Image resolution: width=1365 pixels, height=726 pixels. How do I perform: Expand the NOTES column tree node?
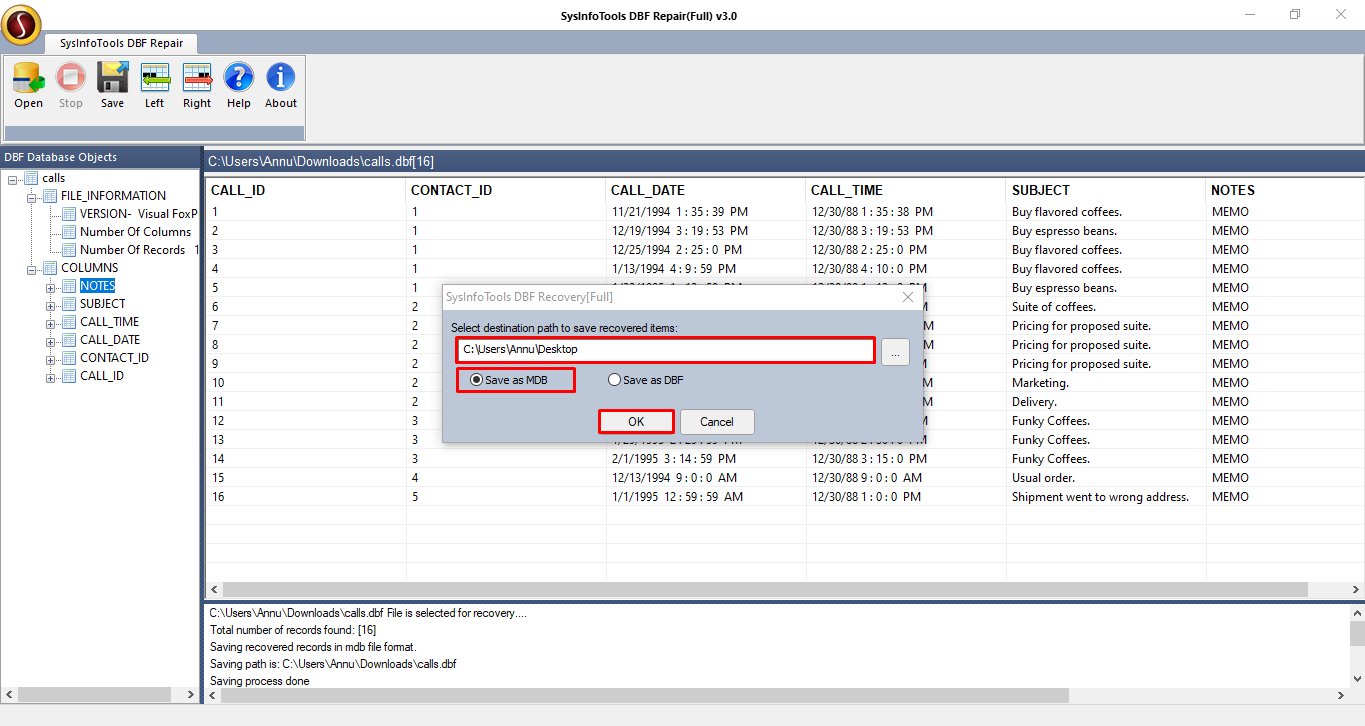pyautogui.click(x=51, y=287)
